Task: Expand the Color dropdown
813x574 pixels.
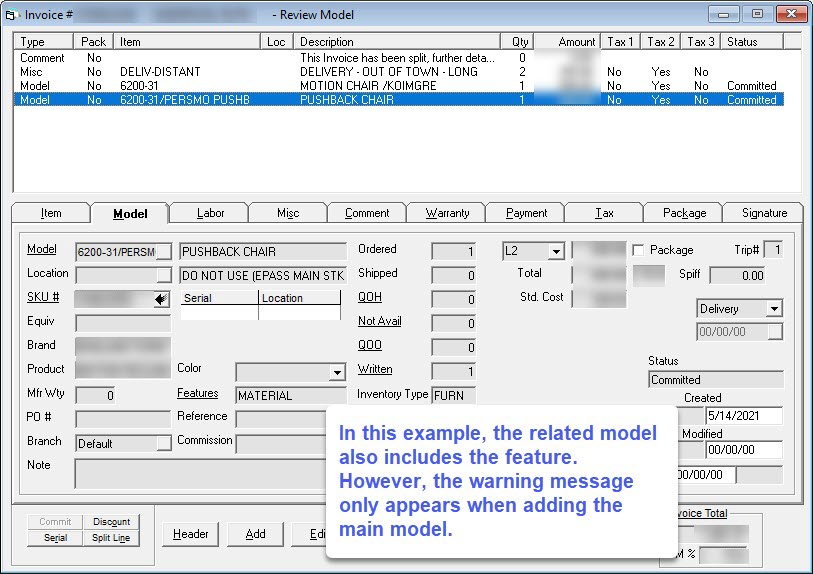Action: [x=338, y=372]
